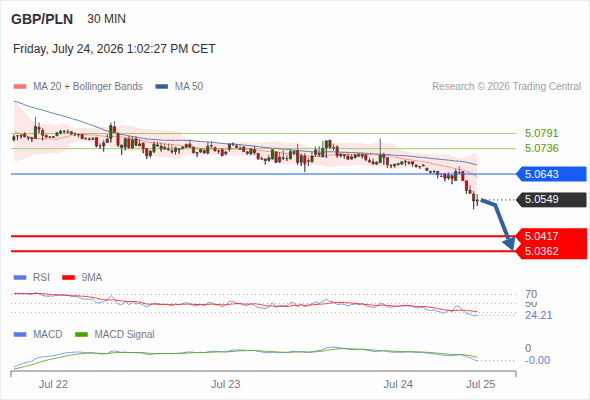Click the GBP/PLN pair title
This screenshot has width=590, height=400.
tap(42, 19)
